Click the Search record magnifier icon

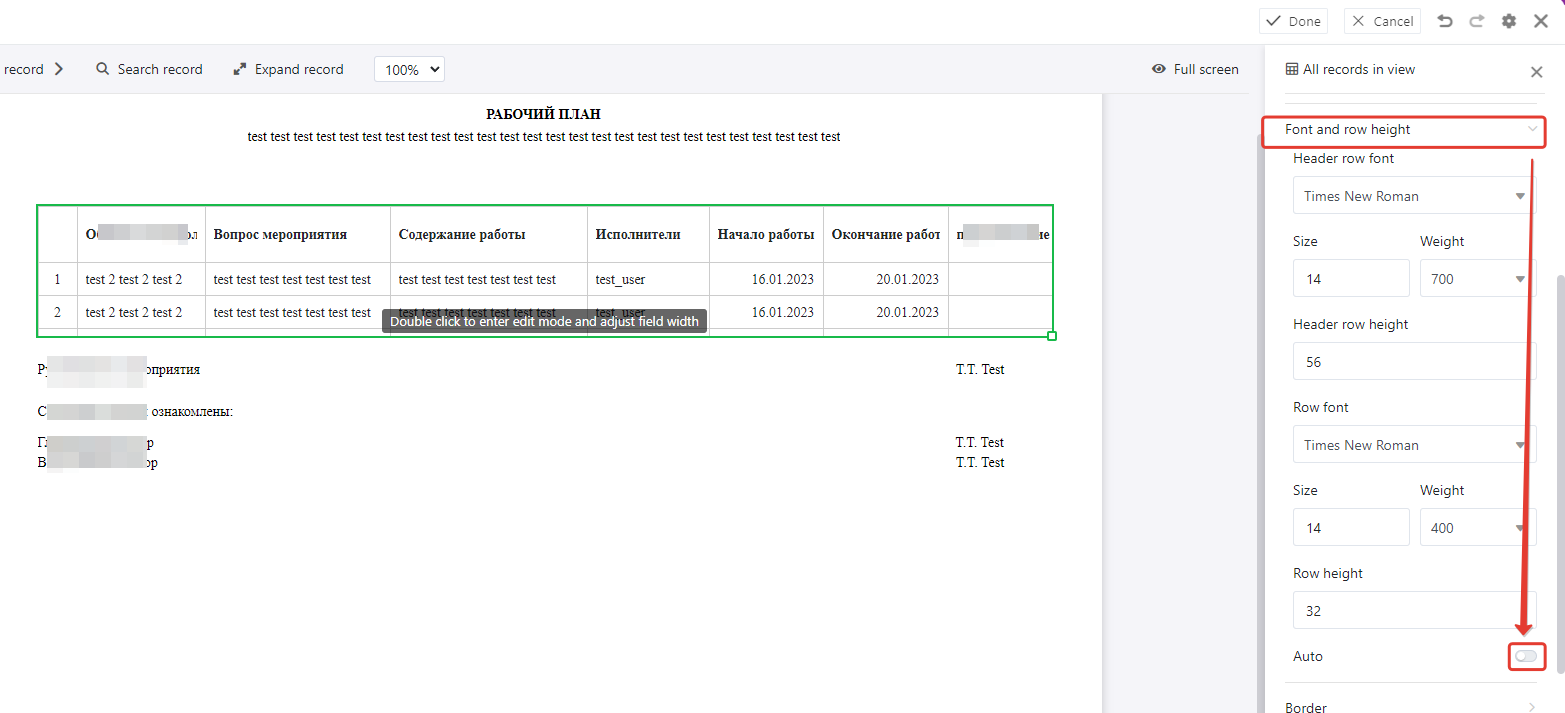coord(102,69)
